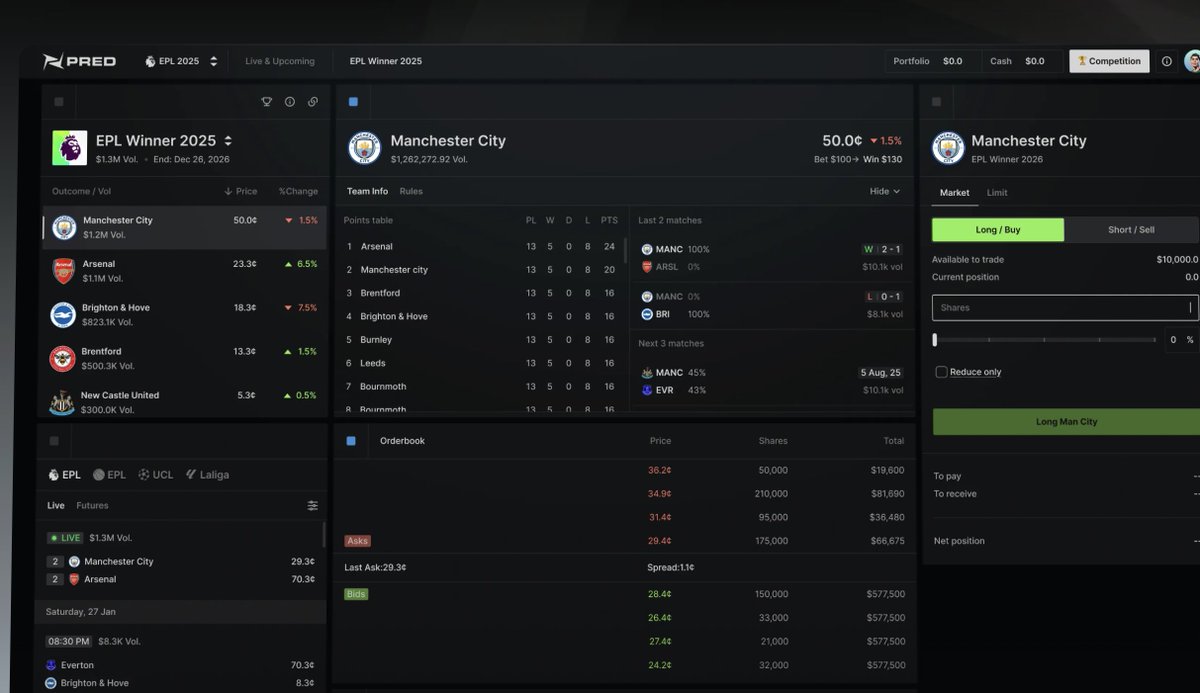Switch to Futures tab
The height and width of the screenshot is (693, 1200).
[92, 506]
